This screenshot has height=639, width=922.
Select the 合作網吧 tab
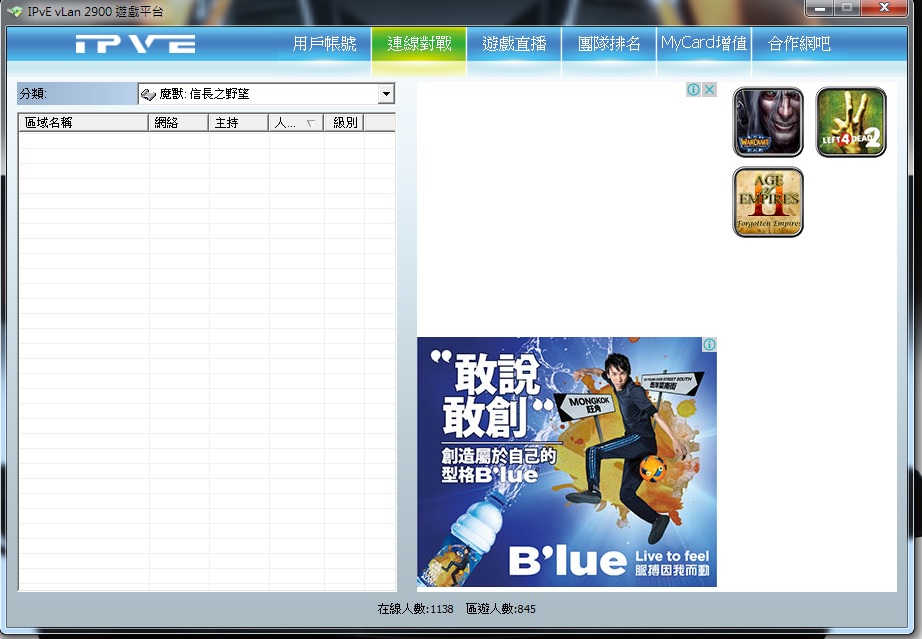click(x=799, y=44)
